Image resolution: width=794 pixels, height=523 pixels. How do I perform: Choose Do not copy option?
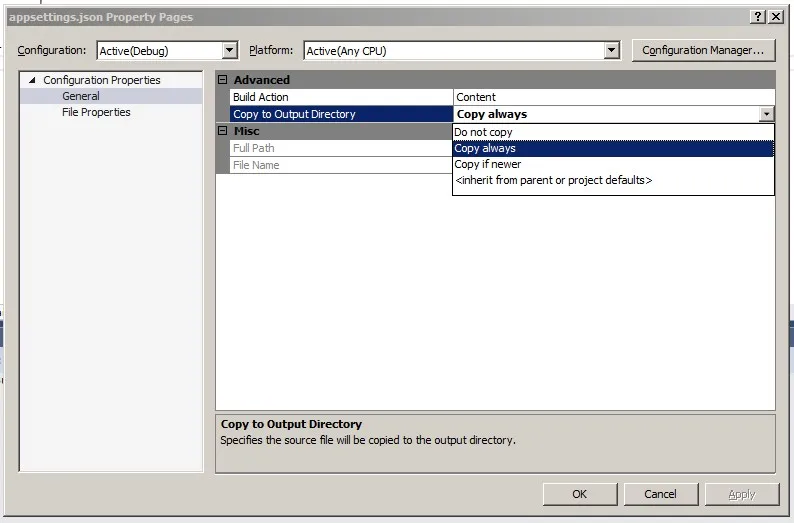pyautogui.click(x=613, y=132)
